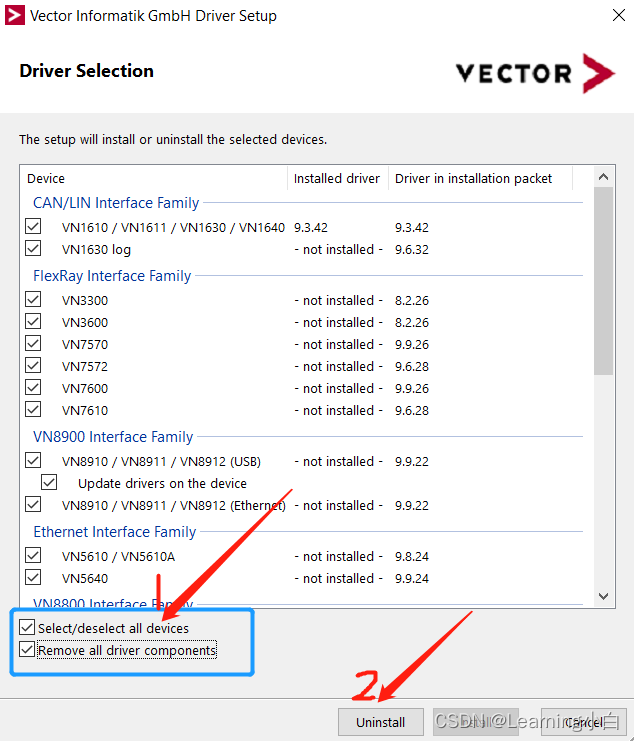This screenshot has height=741, width=634.
Task: Disable Update drivers on the device
Action: click(49, 483)
